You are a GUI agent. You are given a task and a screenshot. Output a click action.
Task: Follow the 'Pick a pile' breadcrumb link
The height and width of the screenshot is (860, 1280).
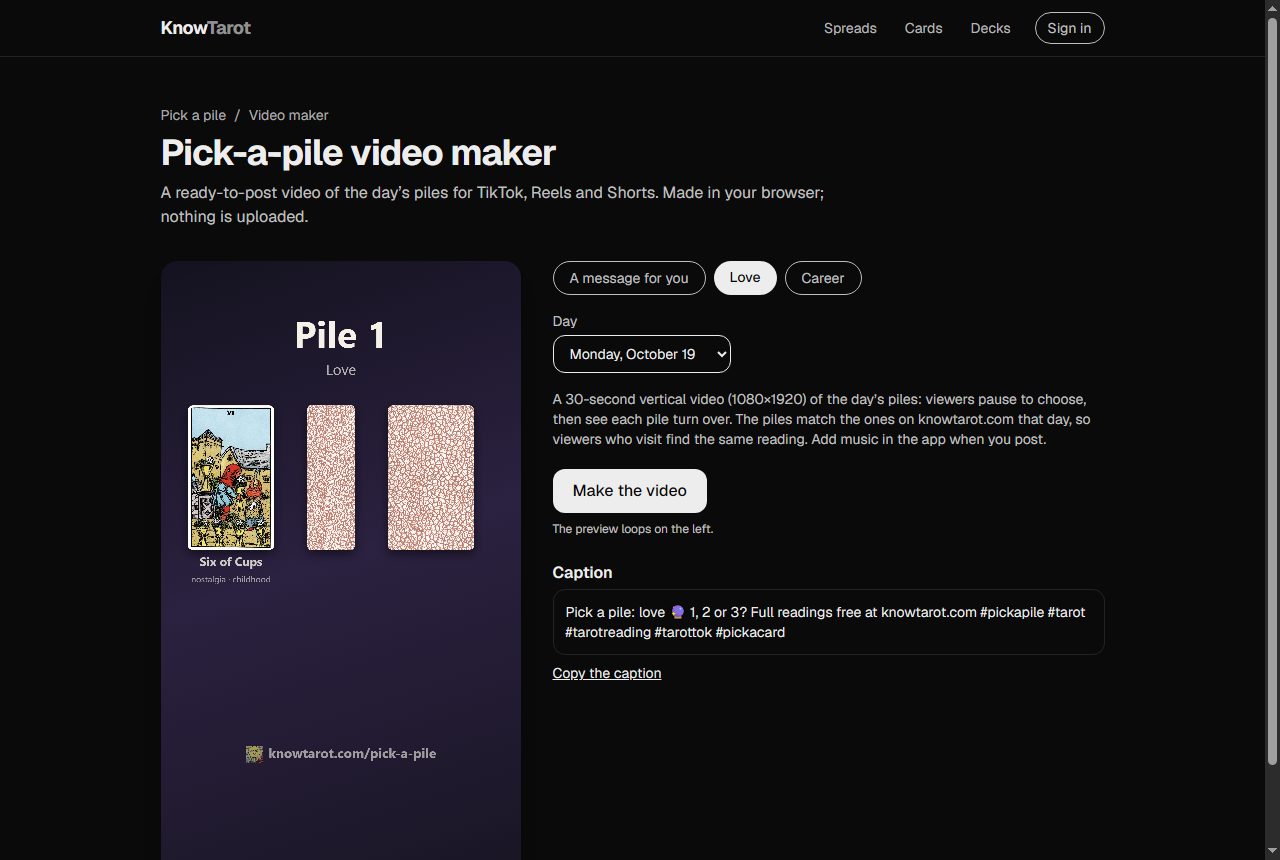pos(193,115)
